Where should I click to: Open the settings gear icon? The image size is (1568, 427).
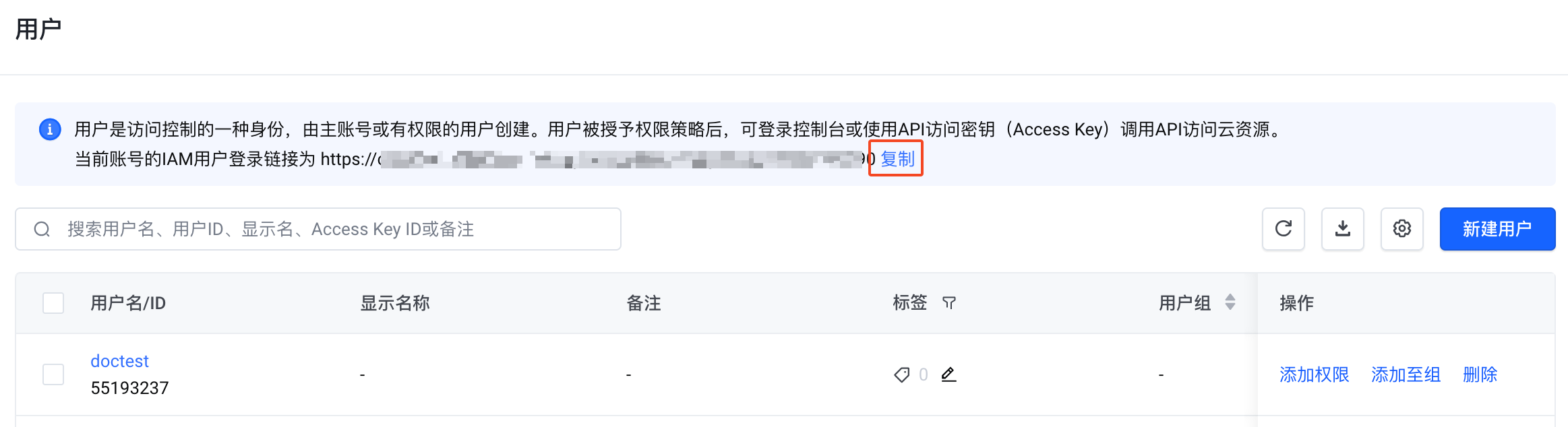(1401, 229)
